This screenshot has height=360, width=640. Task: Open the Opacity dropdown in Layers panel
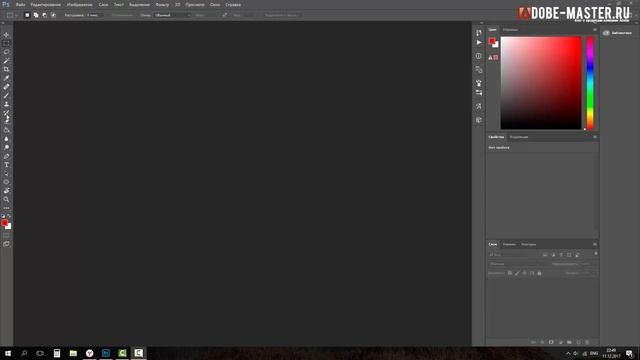pyautogui.click(x=588, y=264)
